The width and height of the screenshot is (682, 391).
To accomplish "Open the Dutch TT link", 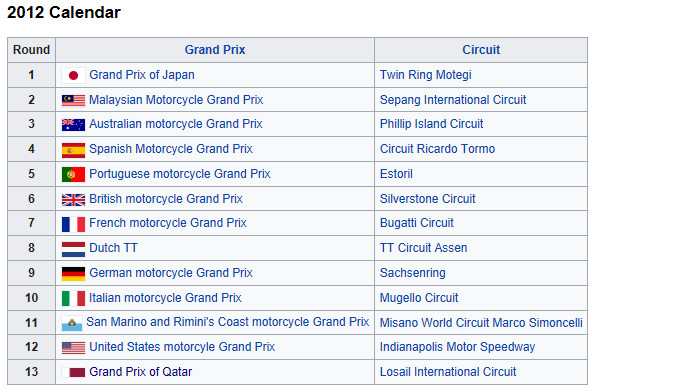I will (113, 248).
